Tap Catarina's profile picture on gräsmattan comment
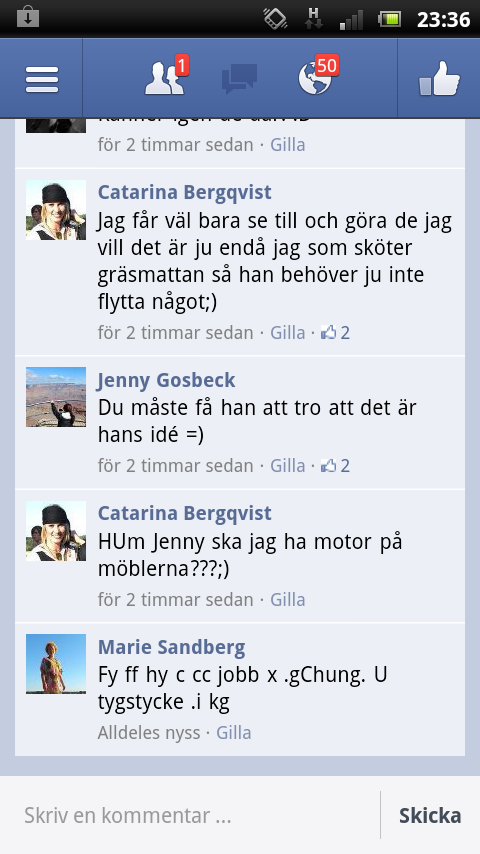Image resolution: width=480 pixels, height=854 pixels. (x=56, y=210)
